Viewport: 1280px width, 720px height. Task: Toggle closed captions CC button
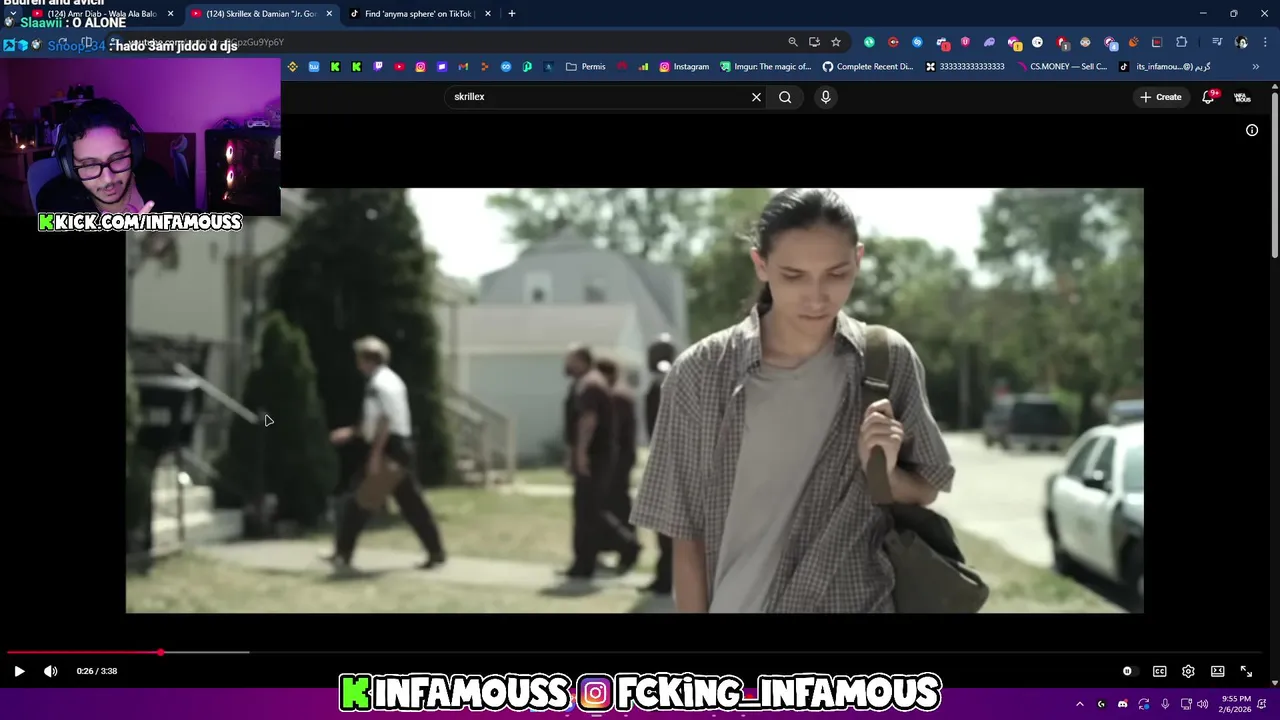[x=1160, y=671]
